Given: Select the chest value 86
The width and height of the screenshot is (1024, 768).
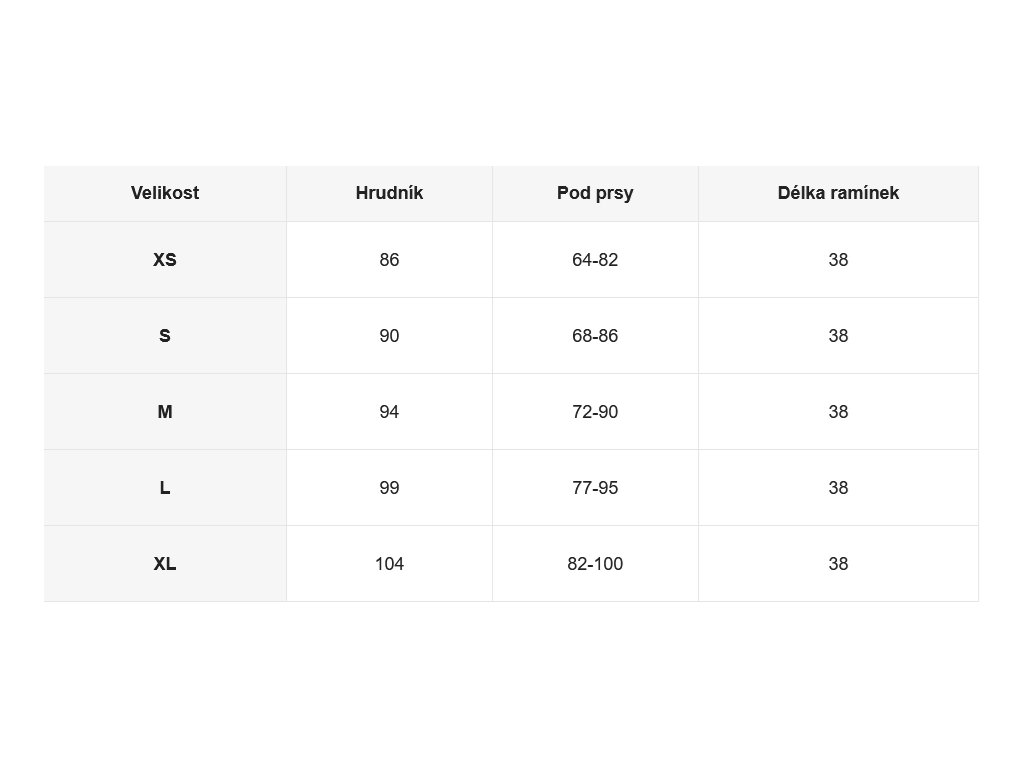Looking at the screenshot, I should coord(389,260).
